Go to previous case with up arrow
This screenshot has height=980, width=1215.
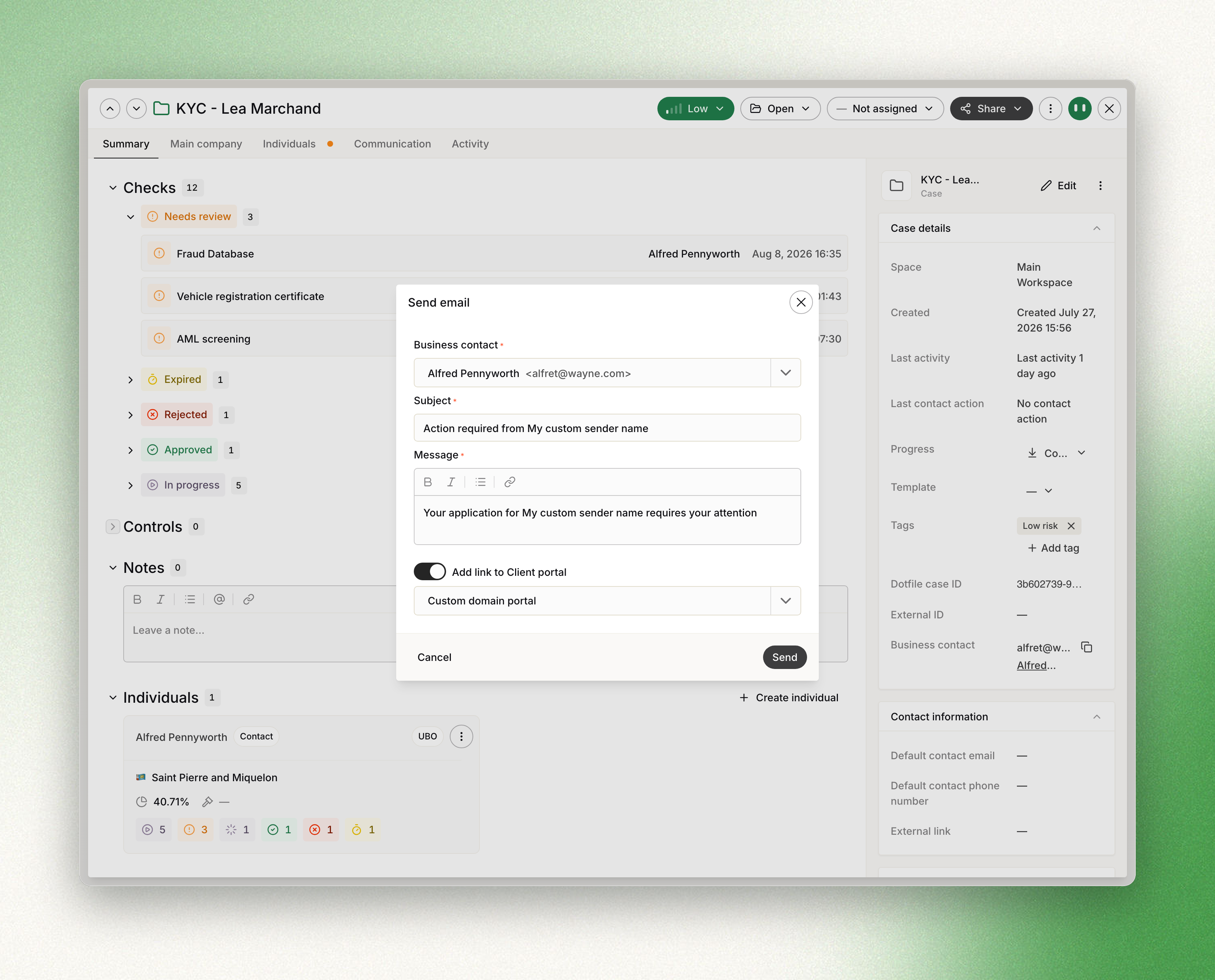[x=110, y=109]
